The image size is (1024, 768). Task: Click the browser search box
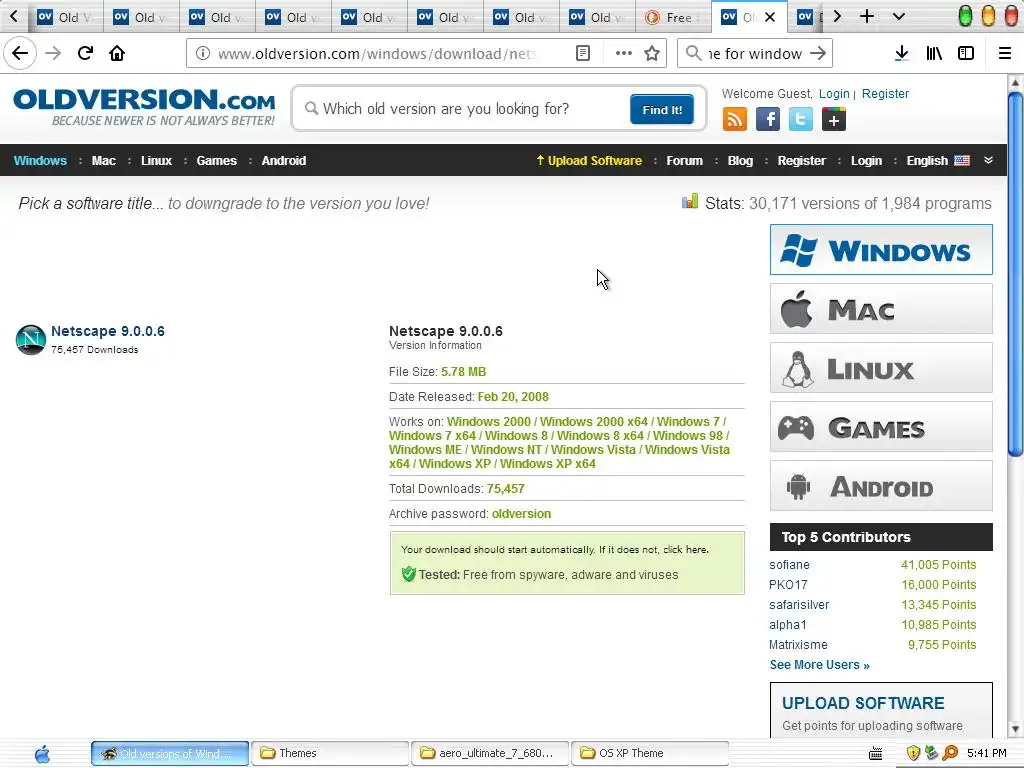754,54
